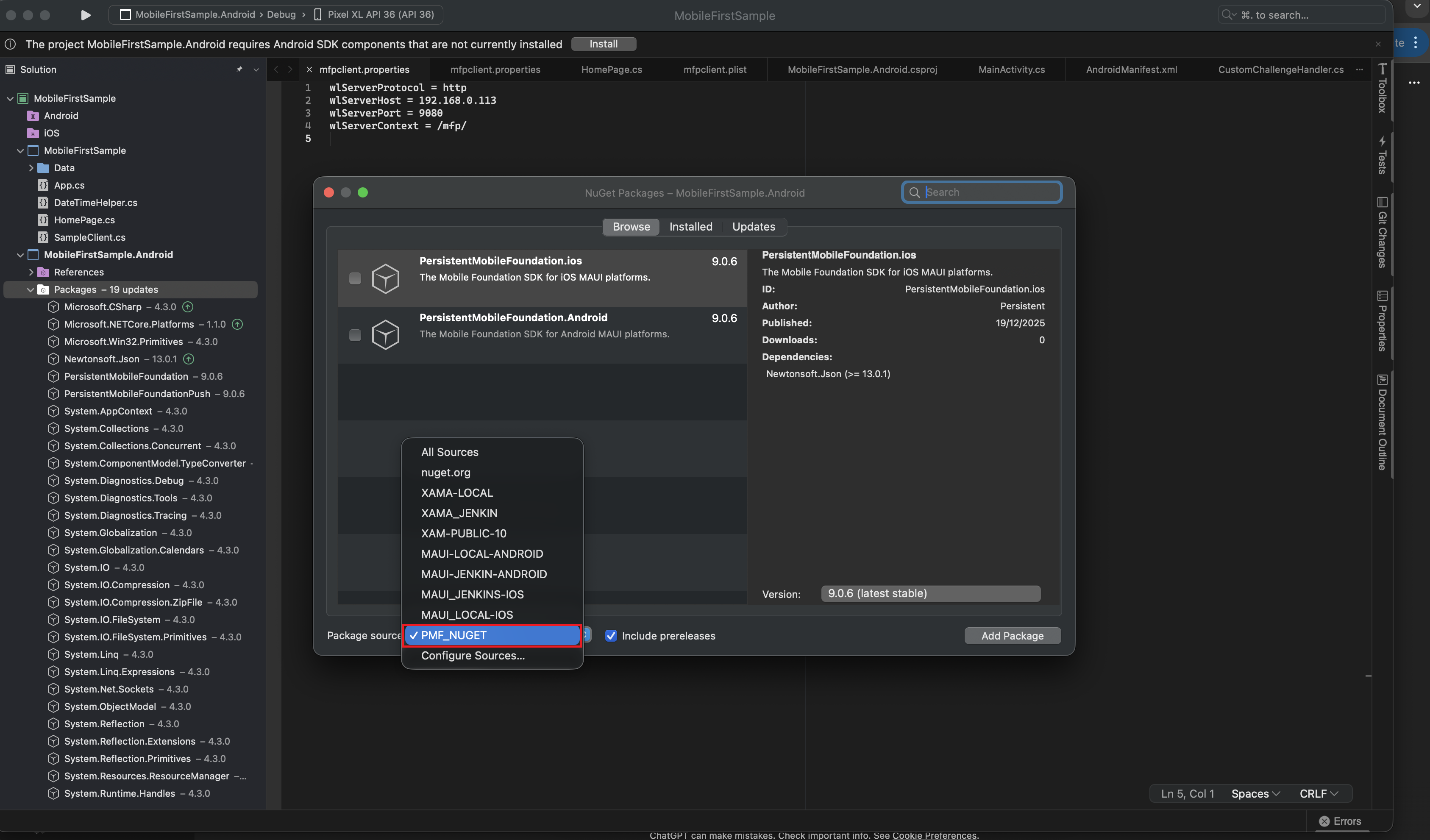Switch to the Installed tab
1430x840 pixels.
point(690,226)
